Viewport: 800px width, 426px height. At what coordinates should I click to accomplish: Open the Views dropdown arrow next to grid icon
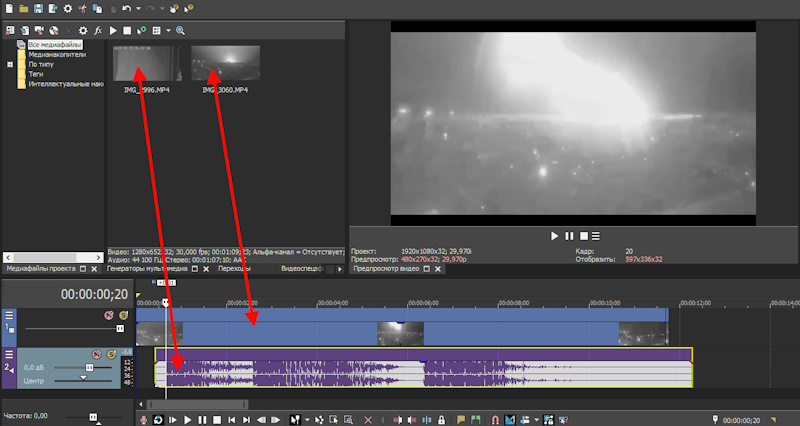168,31
